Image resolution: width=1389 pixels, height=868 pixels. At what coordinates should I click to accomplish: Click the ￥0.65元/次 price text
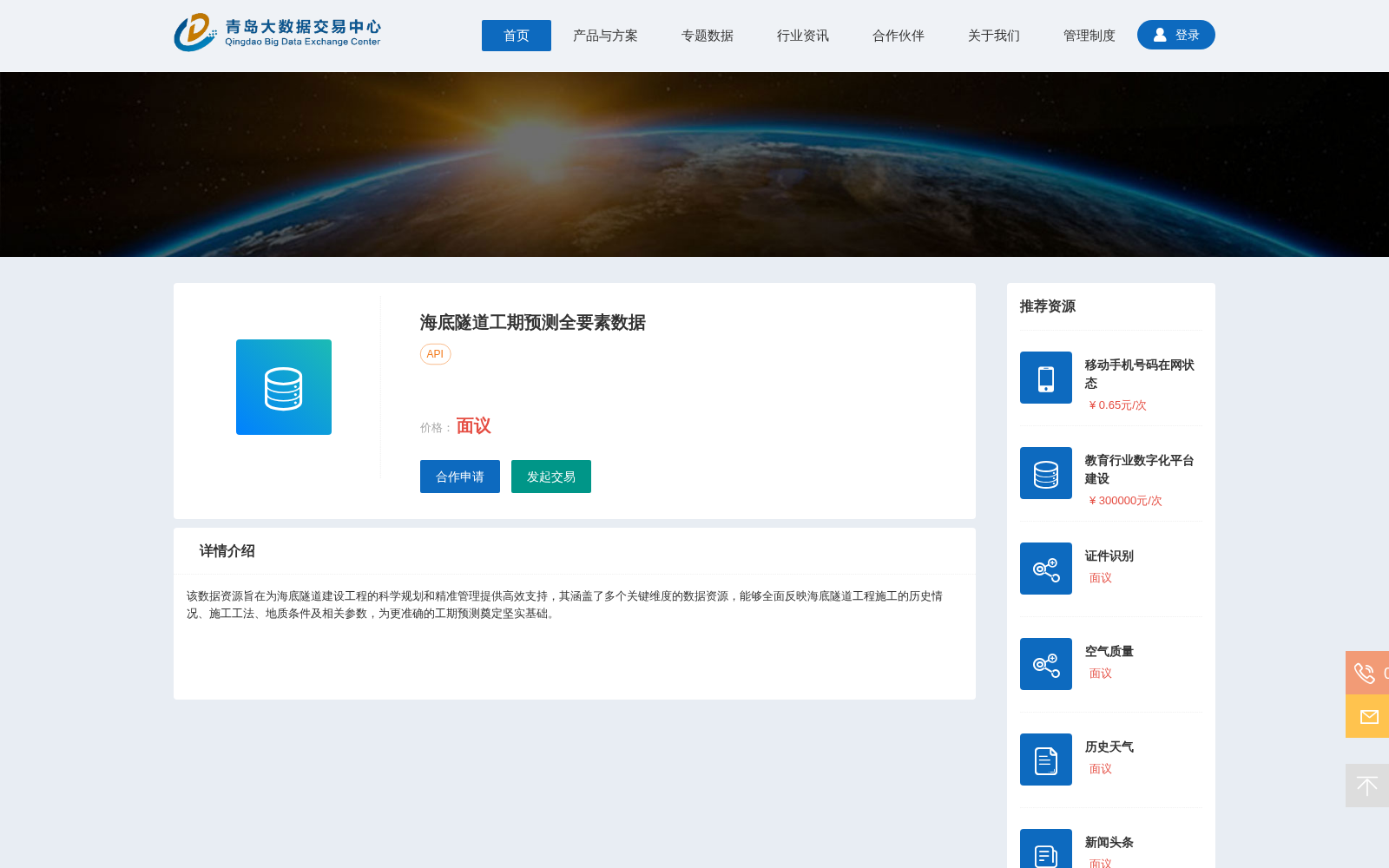[1117, 405]
